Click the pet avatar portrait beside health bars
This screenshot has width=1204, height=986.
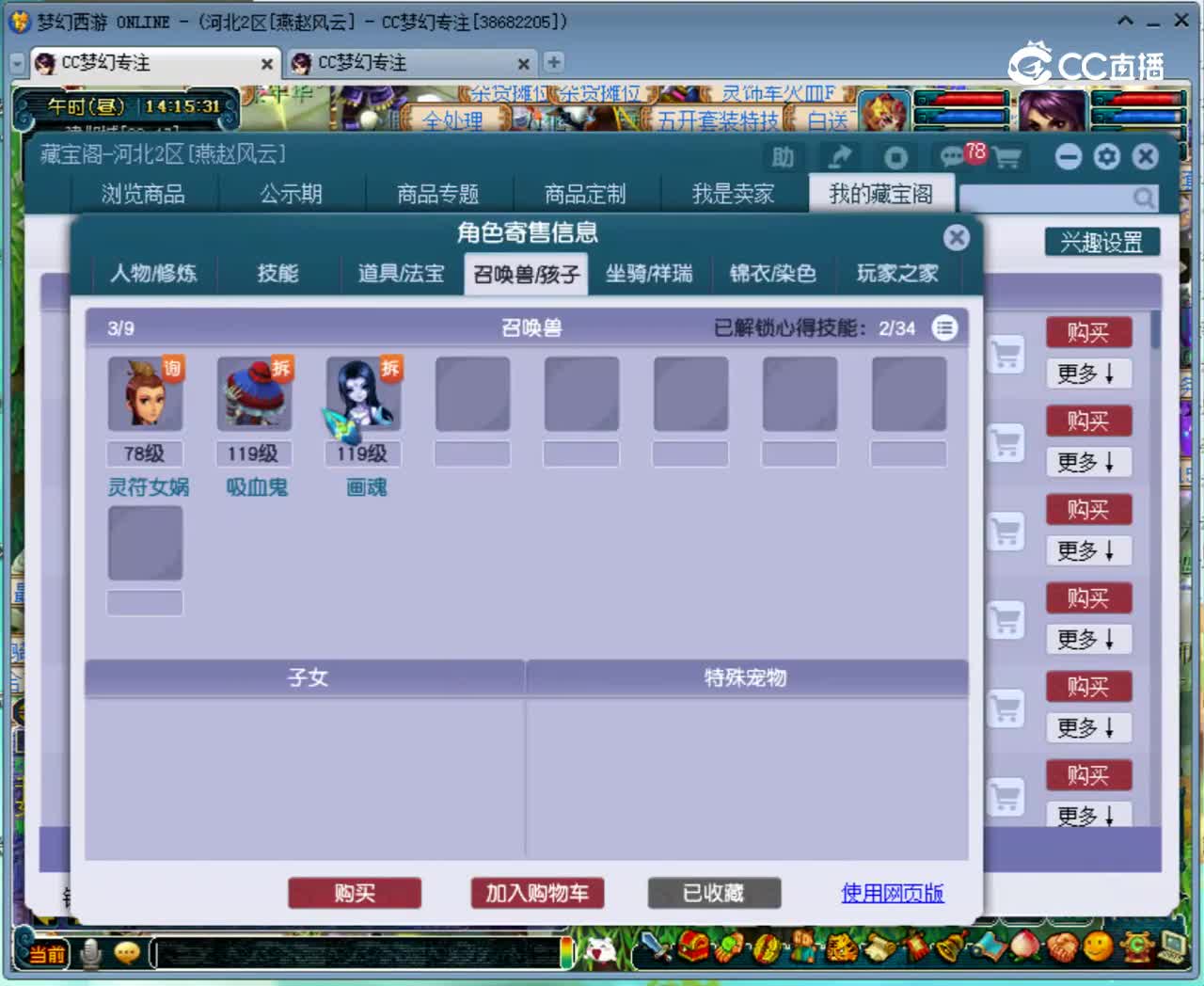tap(884, 111)
